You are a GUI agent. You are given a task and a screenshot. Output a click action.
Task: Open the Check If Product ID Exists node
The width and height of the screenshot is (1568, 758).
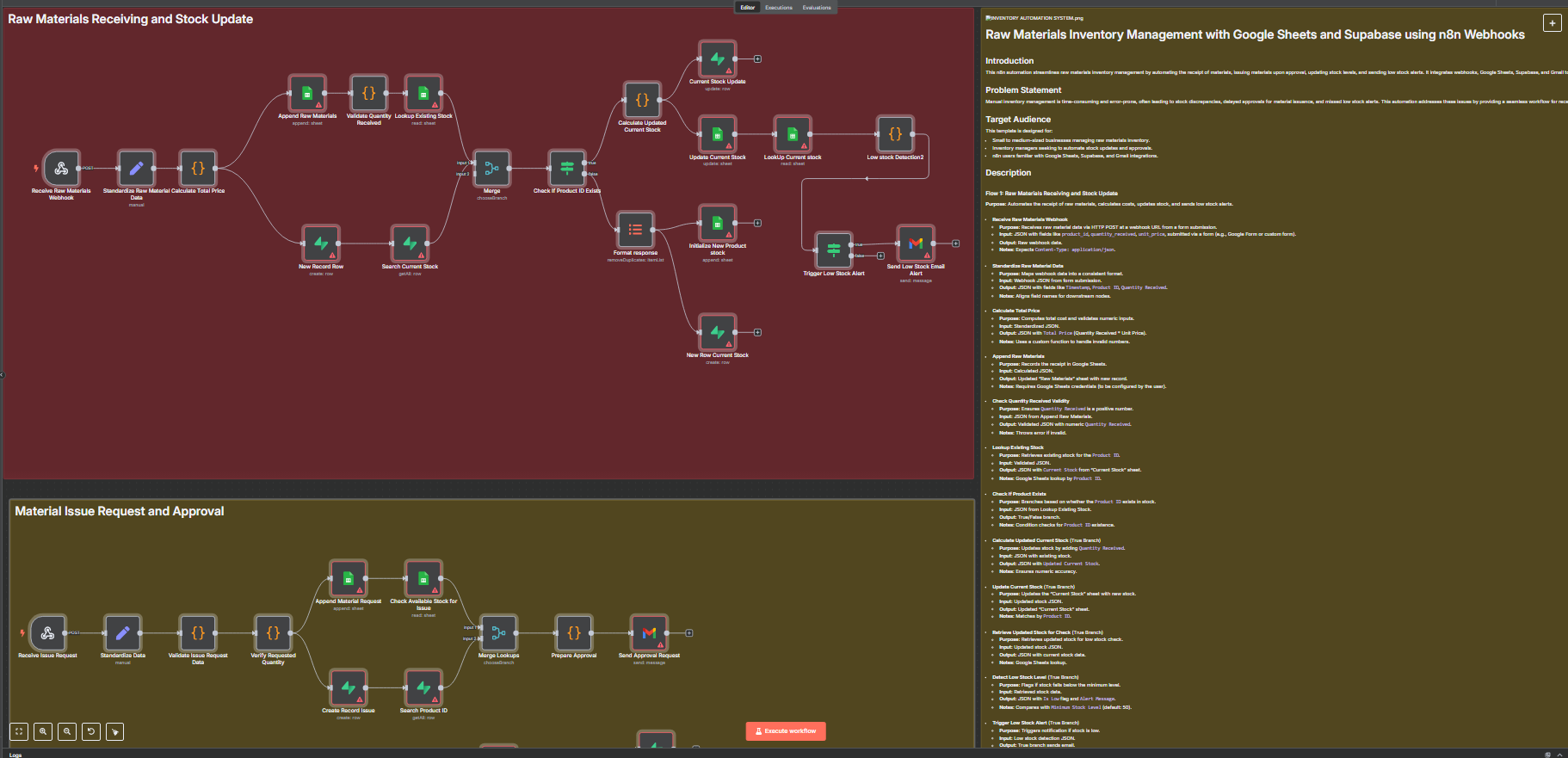(x=567, y=169)
